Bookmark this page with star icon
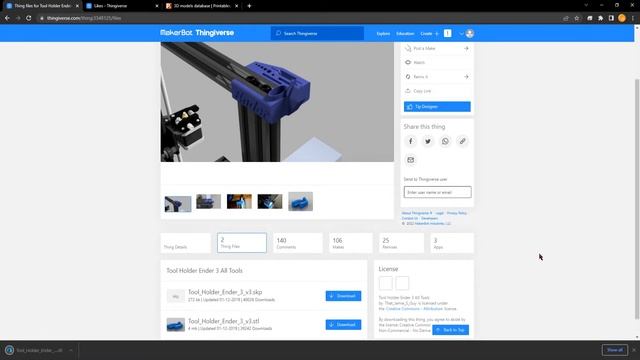Image resolution: width=640 pixels, height=360 pixels. (576, 18)
